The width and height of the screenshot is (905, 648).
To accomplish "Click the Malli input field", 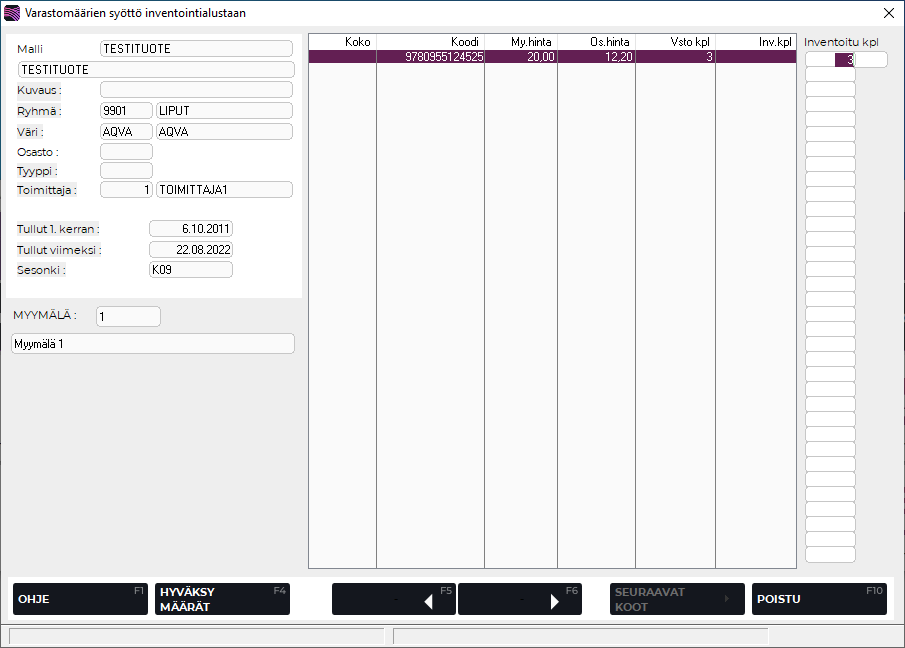I will pyautogui.click(x=196, y=48).
